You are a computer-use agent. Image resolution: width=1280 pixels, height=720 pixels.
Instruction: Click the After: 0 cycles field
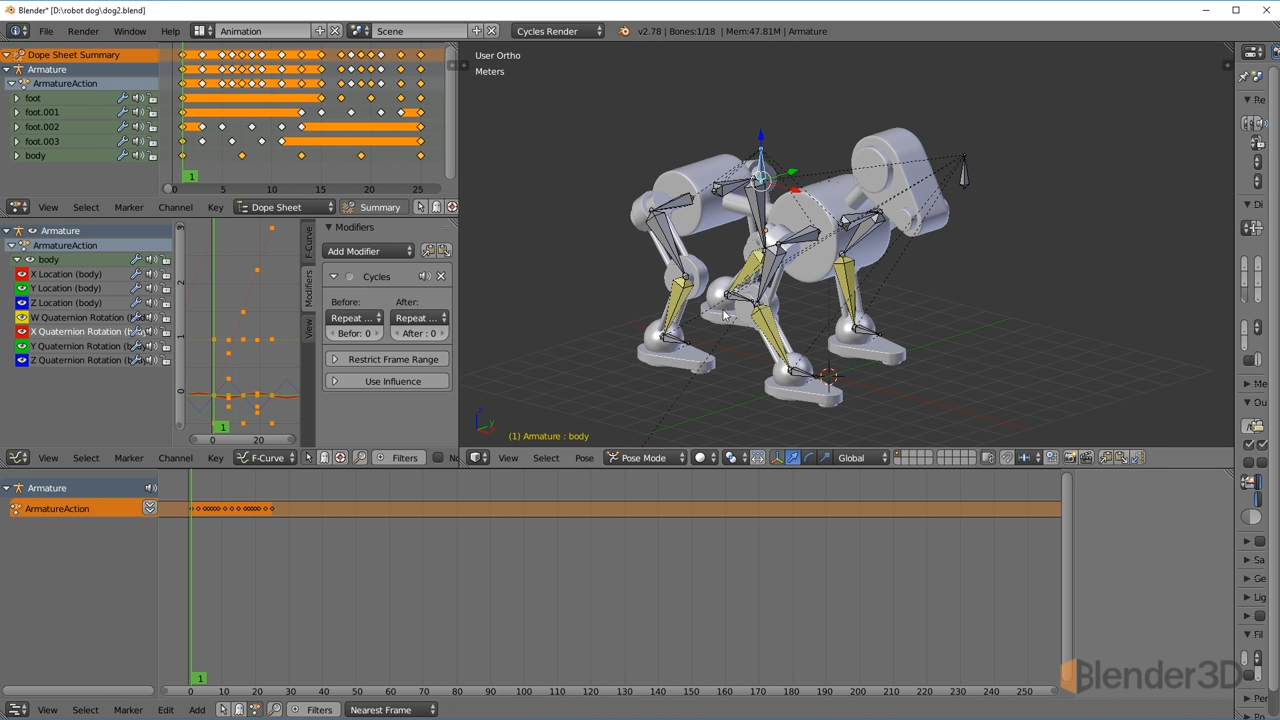pyautogui.click(x=421, y=333)
